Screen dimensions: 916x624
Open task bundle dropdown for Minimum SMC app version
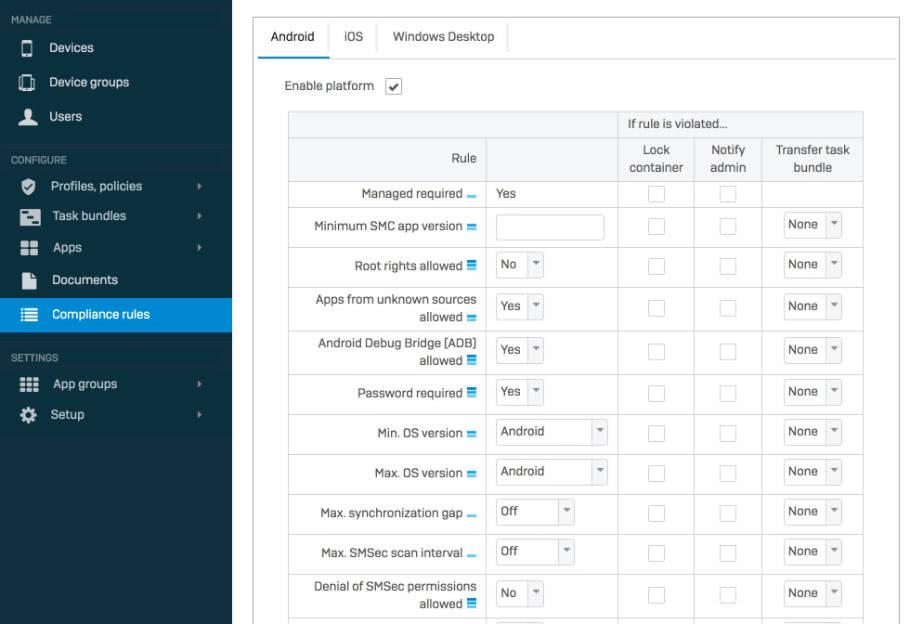point(813,225)
